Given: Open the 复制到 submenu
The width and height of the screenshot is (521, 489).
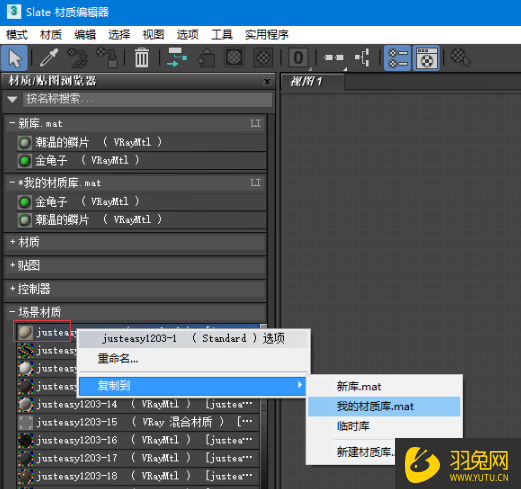Looking at the screenshot, I should point(192,386).
